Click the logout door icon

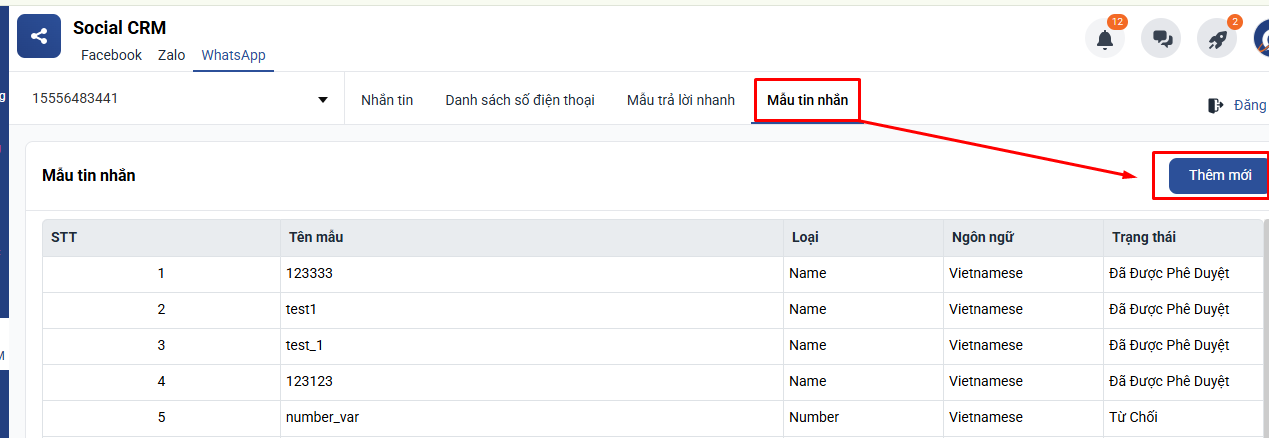point(1216,105)
